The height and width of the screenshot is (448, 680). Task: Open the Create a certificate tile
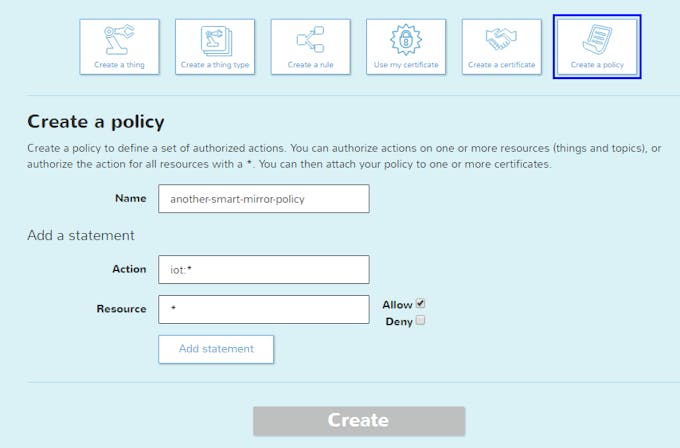click(501, 47)
